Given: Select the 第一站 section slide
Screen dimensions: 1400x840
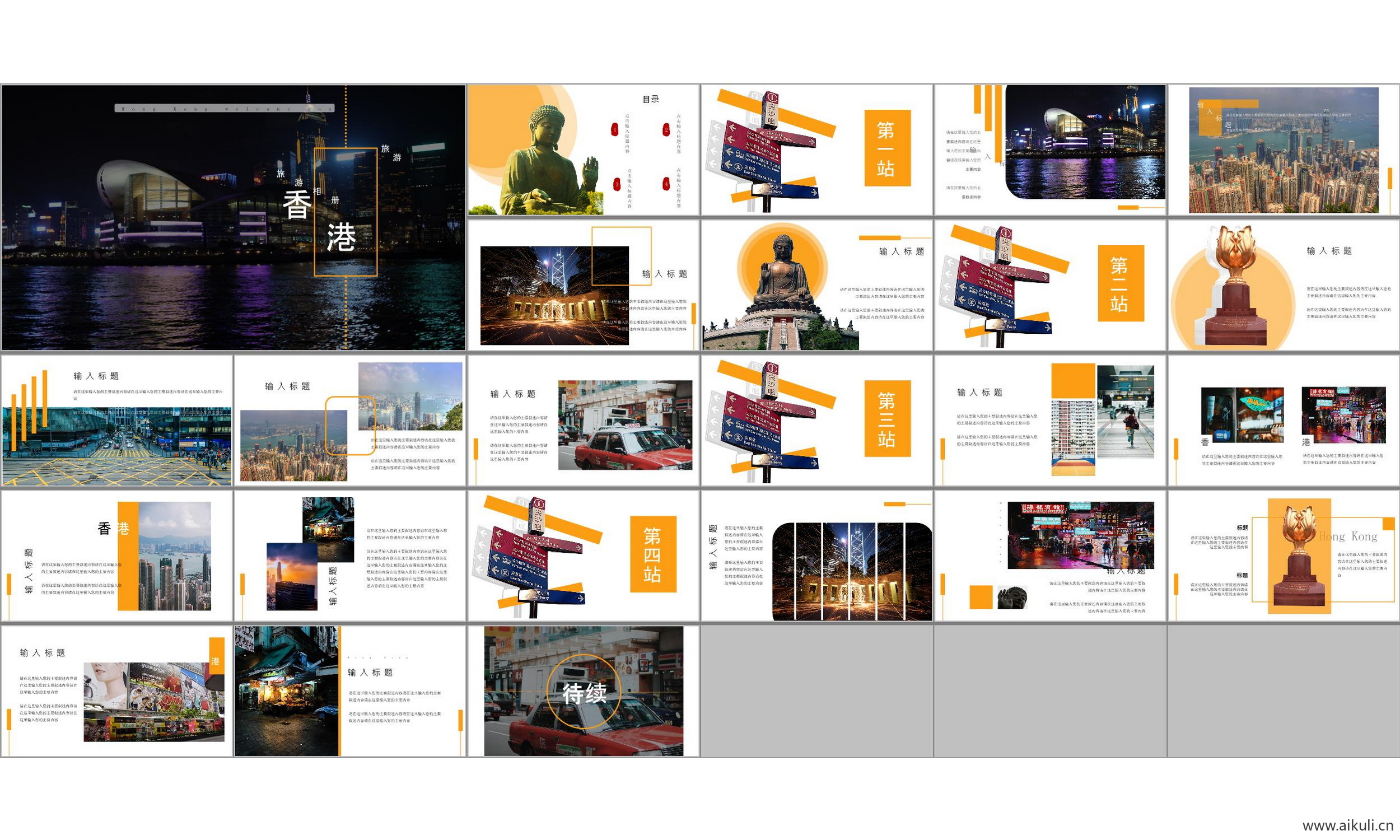Looking at the screenshot, I should tap(816, 150).
